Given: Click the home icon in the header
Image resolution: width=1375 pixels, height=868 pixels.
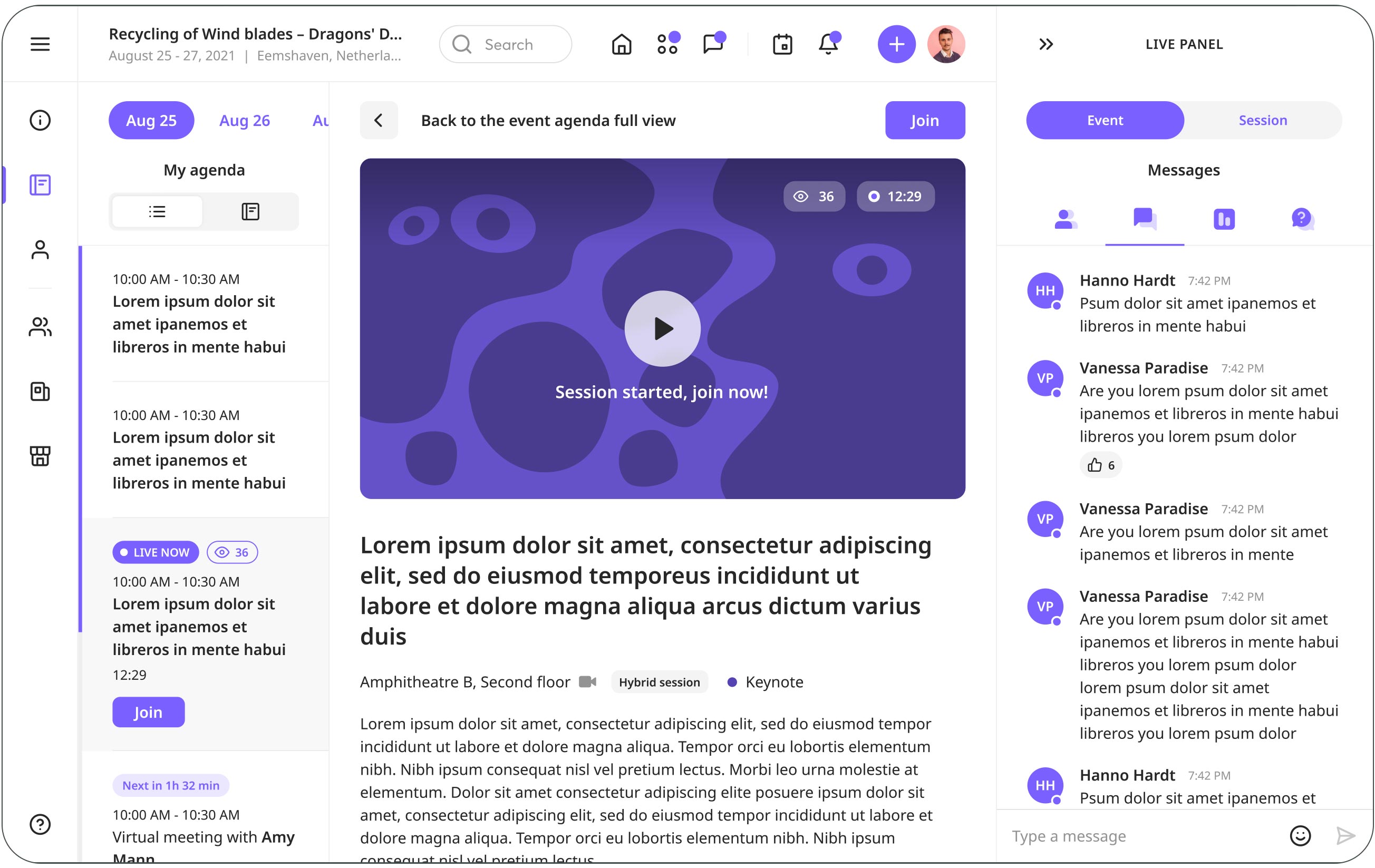Looking at the screenshot, I should click(x=621, y=44).
